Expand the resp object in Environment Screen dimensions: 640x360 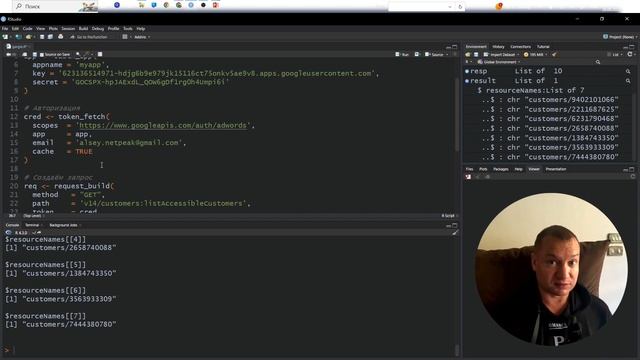467,71
